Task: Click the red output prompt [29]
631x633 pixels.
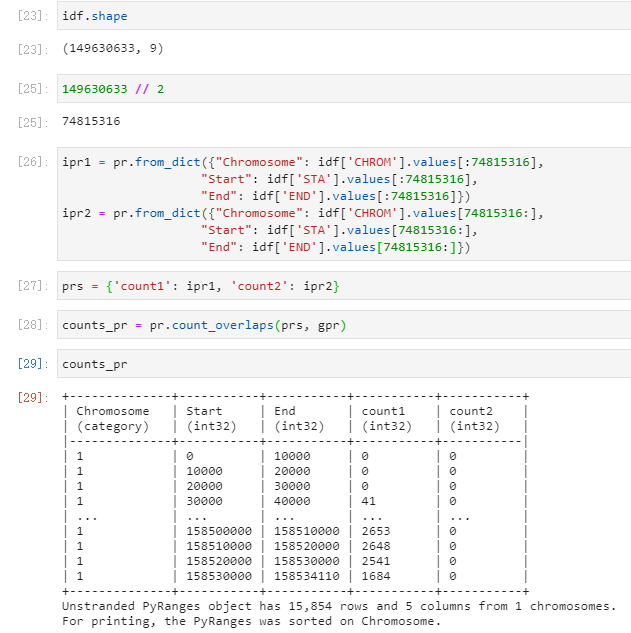Action: (x=32, y=398)
